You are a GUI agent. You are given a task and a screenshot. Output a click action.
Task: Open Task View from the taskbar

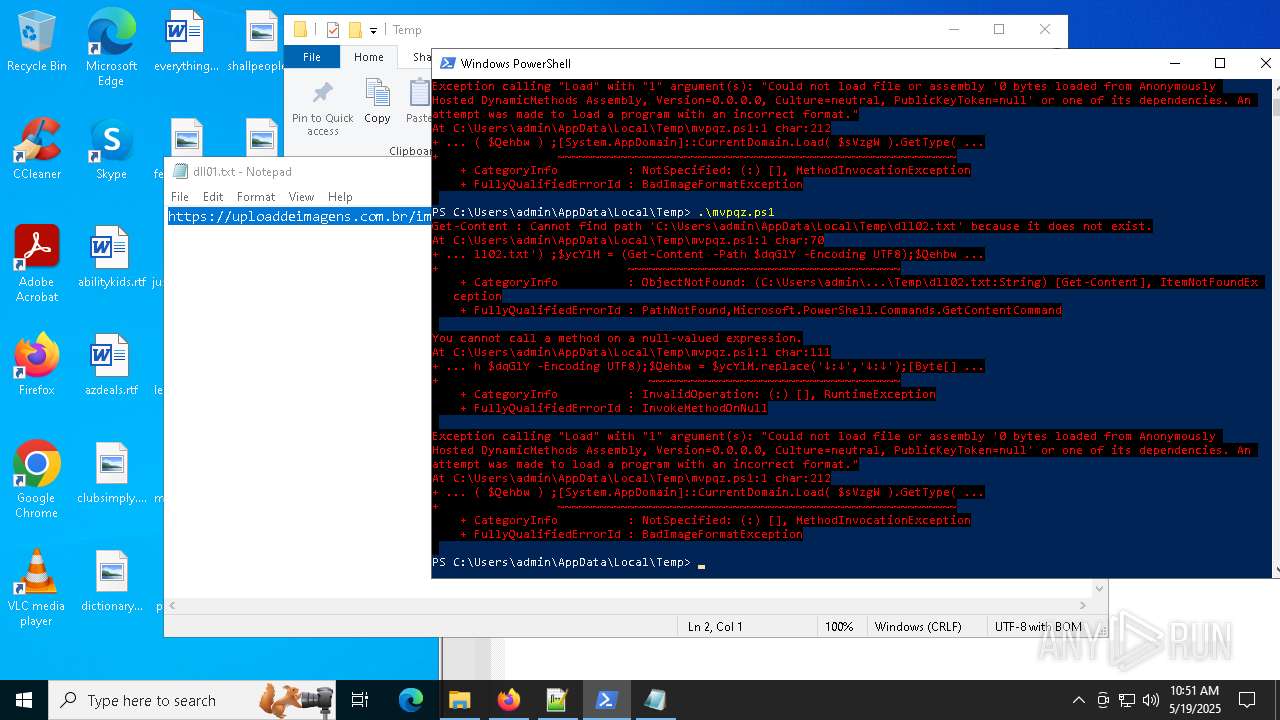360,700
